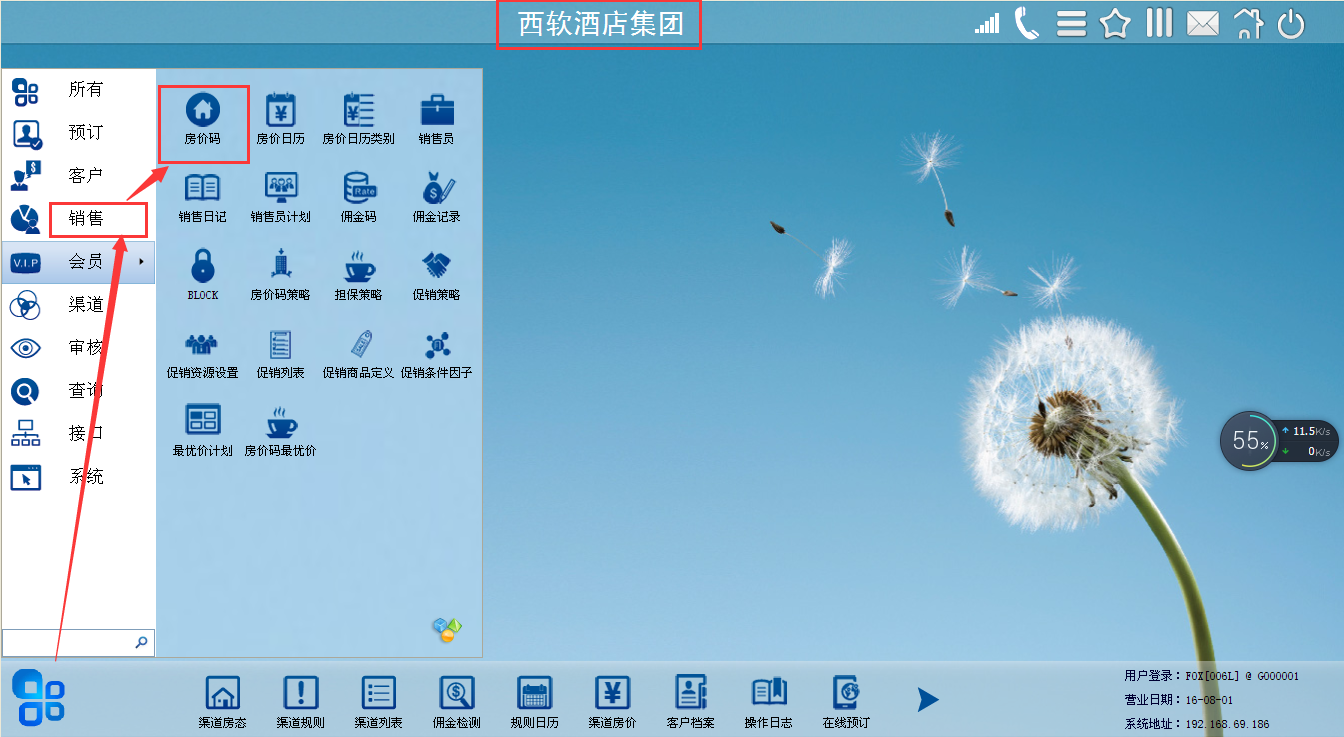Click the phone icon in top bar

point(1027,23)
